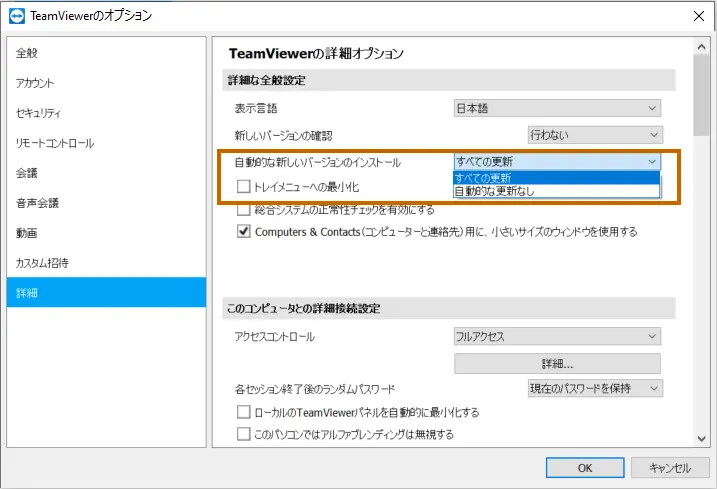
Task: Choose 自動的な更新なし from the open list
Action: pyautogui.click(x=556, y=191)
